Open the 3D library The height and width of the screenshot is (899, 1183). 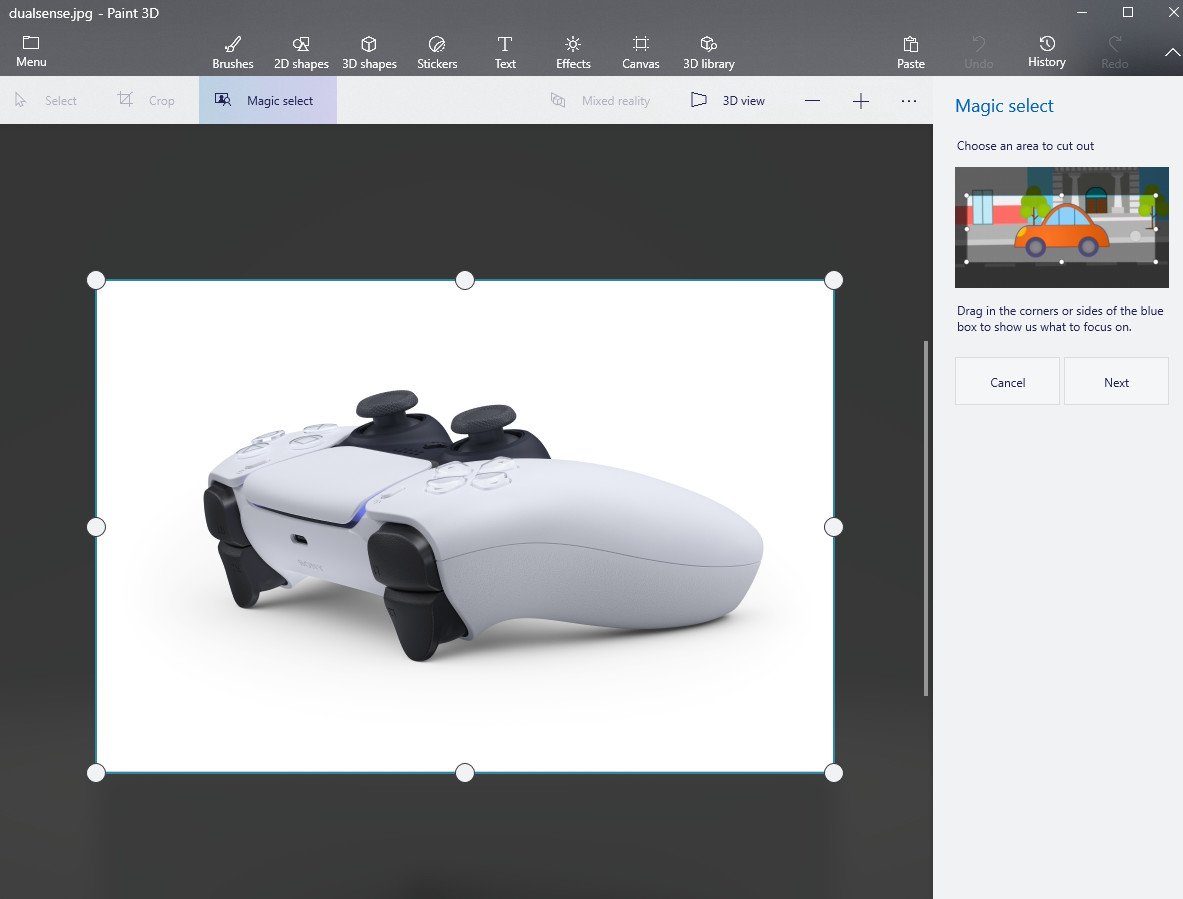coord(708,52)
